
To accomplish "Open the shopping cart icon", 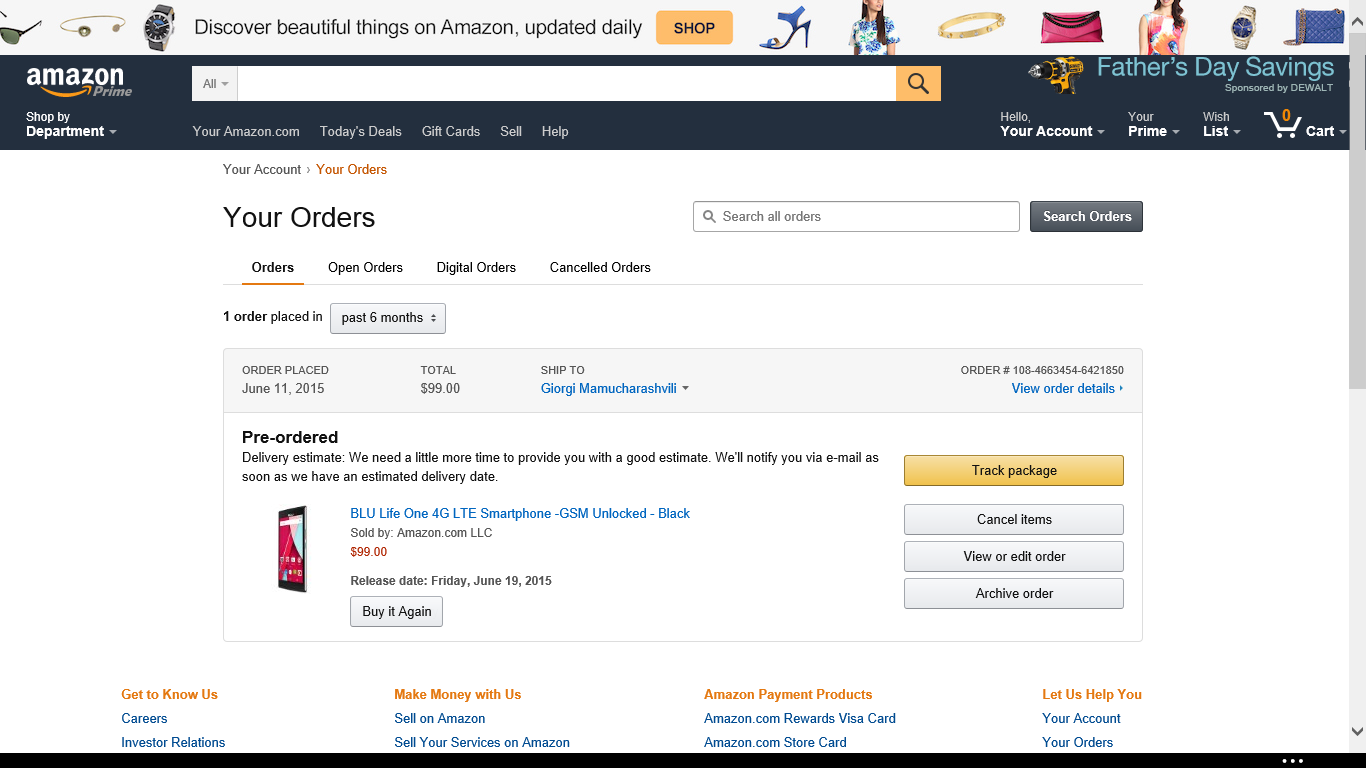I will coord(1281,125).
